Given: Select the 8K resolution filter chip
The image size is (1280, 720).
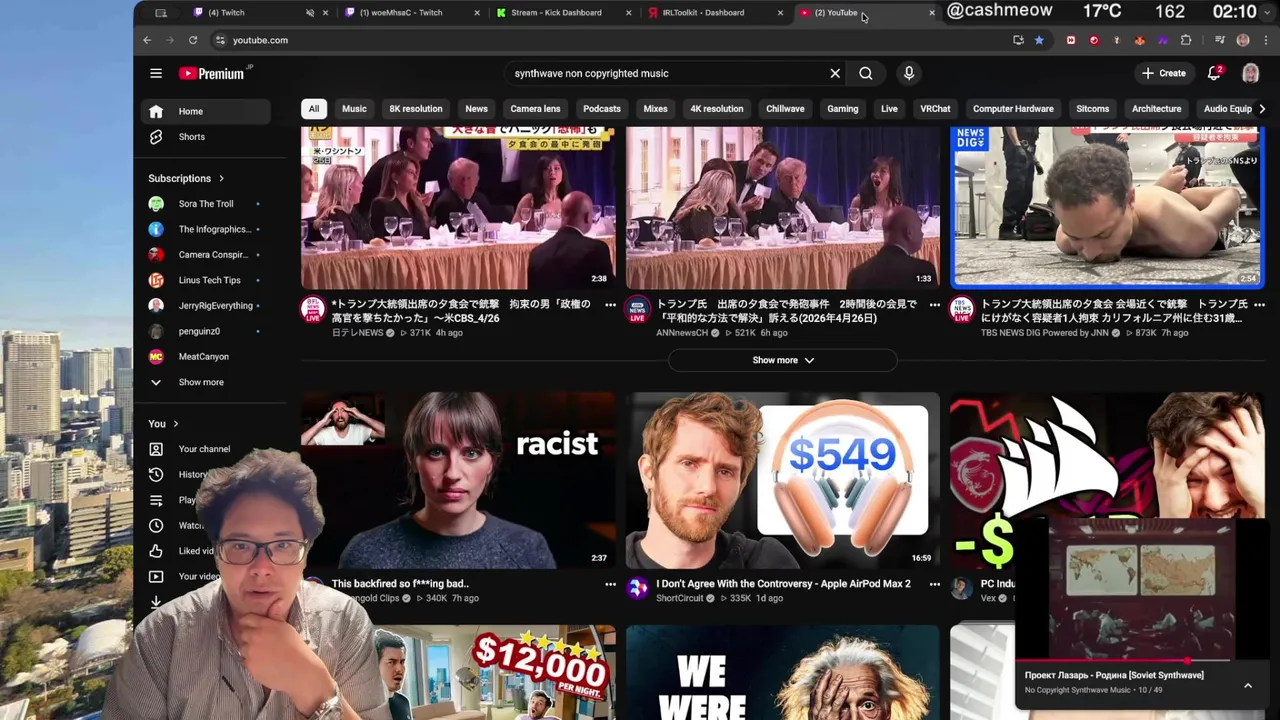Looking at the screenshot, I should 416,109.
